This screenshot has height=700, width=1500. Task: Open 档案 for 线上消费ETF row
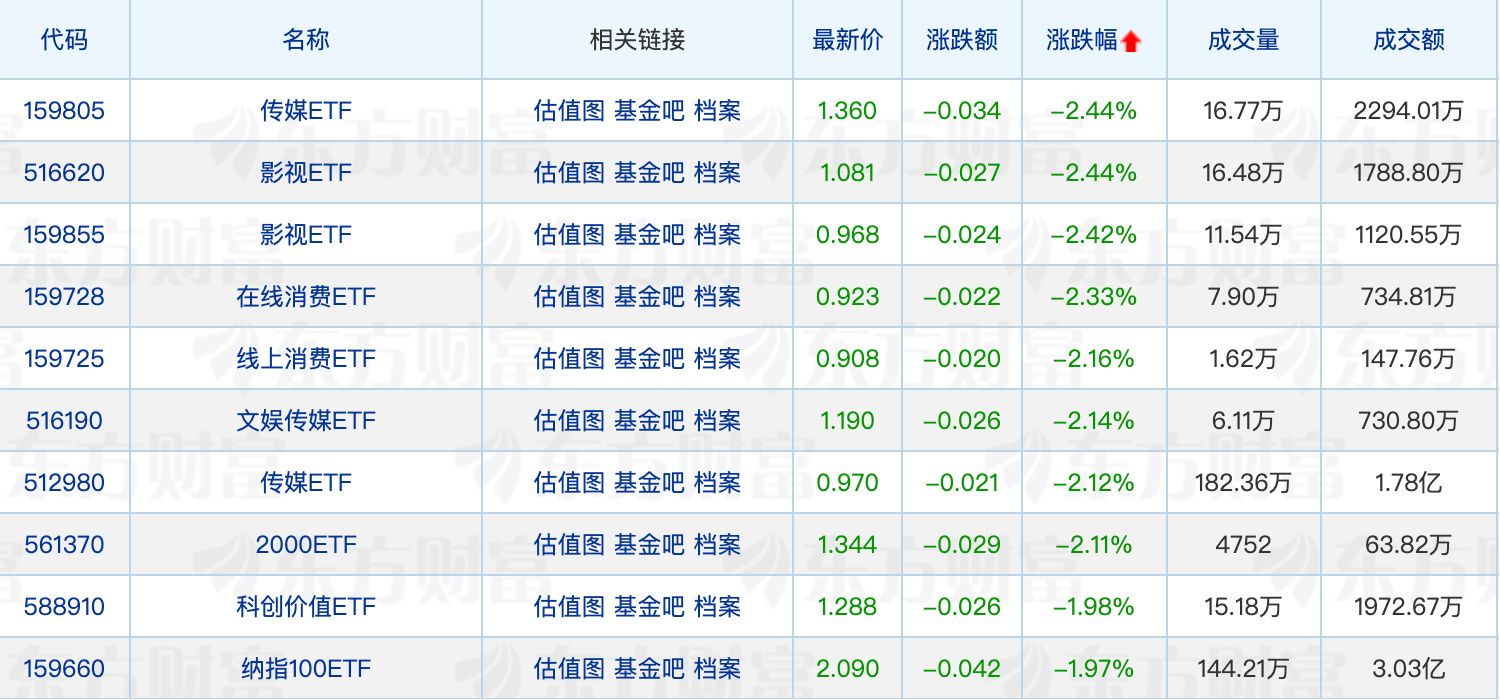coord(717,359)
